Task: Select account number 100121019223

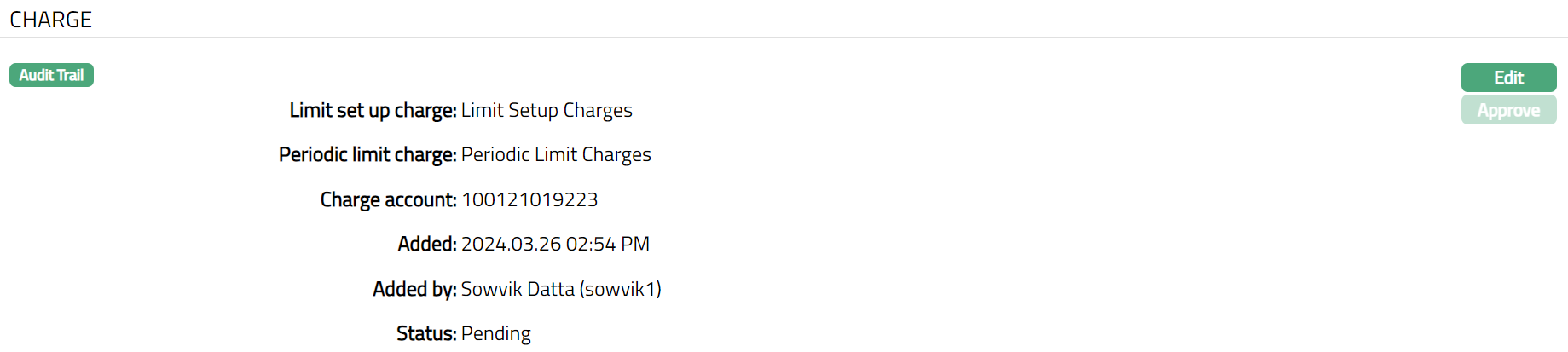Action: (x=529, y=199)
